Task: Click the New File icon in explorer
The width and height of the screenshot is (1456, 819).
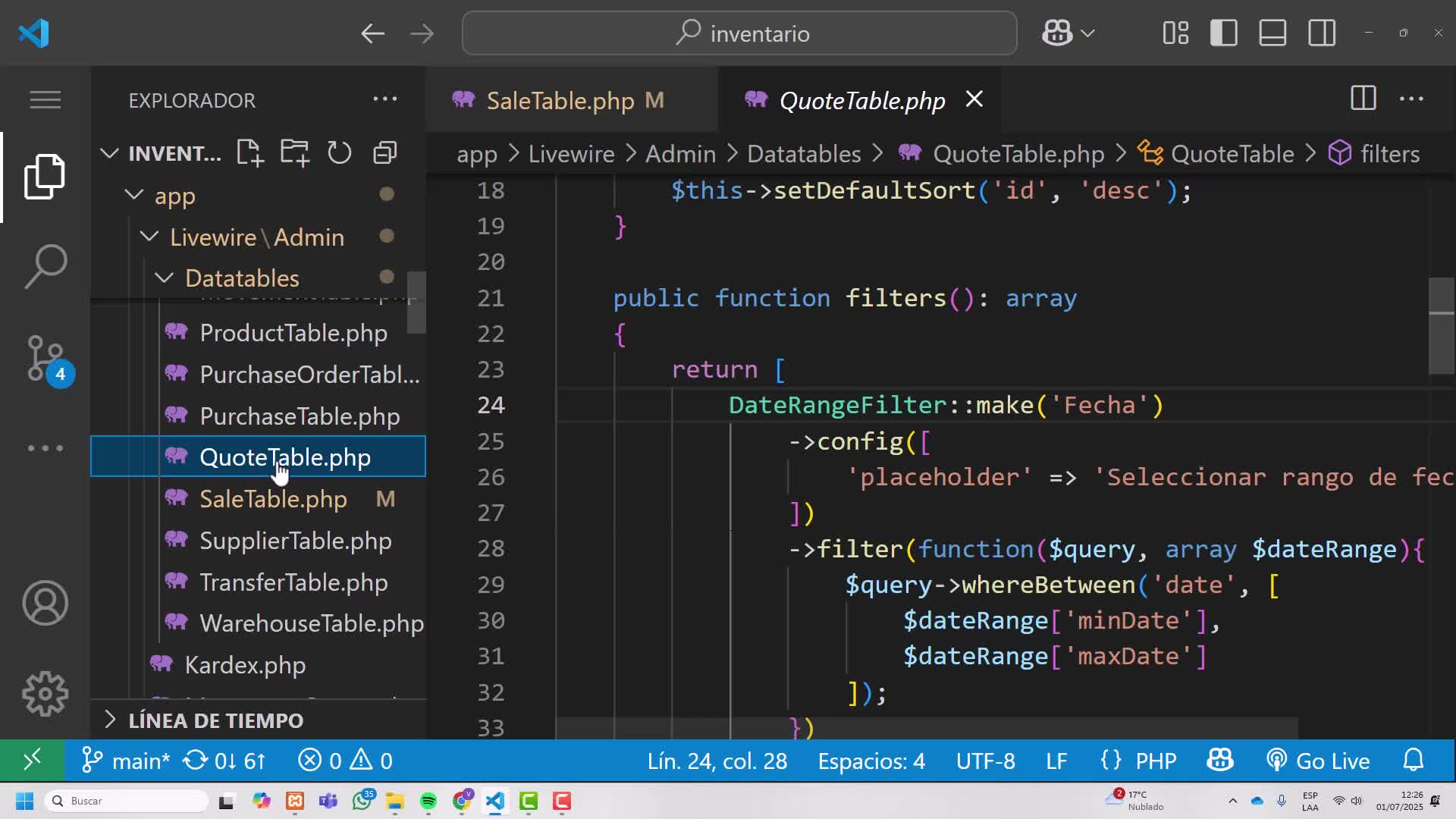Action: click(249, 153)
